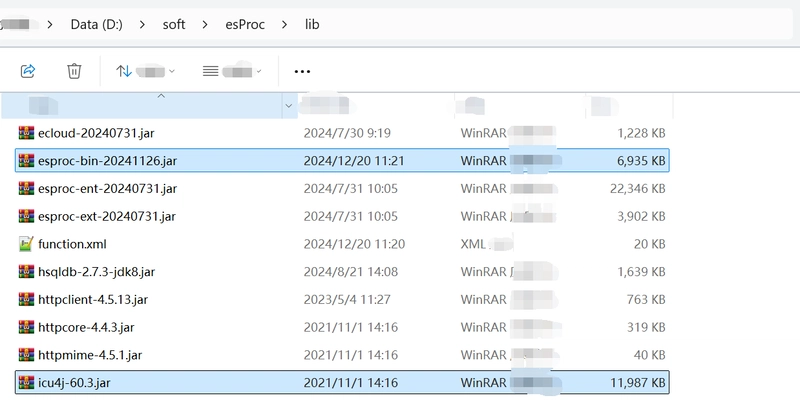The width and height of the screenshot is (800, 400).
Task: Click the size value 22,346 KB
Action: tap(638, 188)
